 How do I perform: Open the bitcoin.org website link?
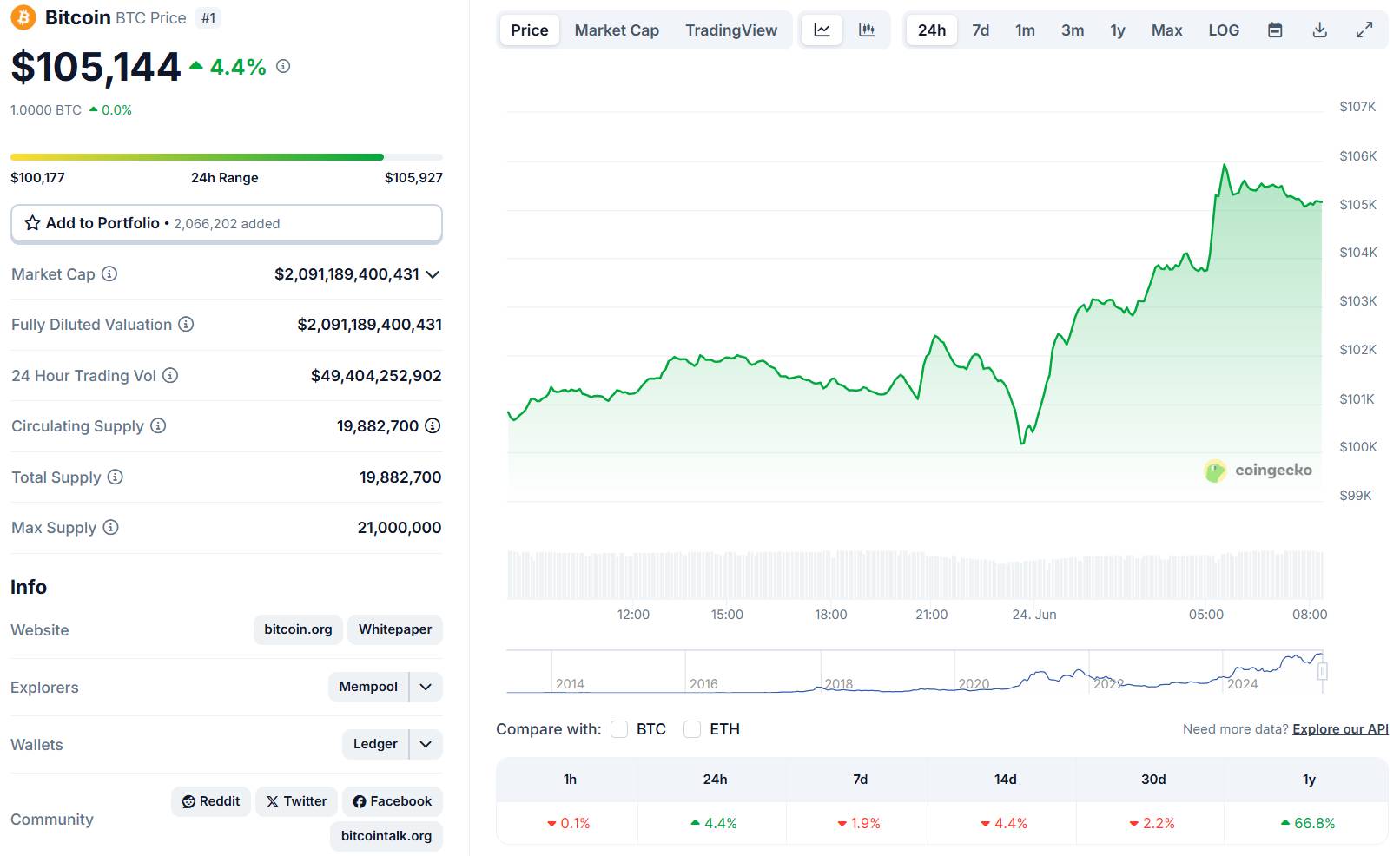[298, 629]
